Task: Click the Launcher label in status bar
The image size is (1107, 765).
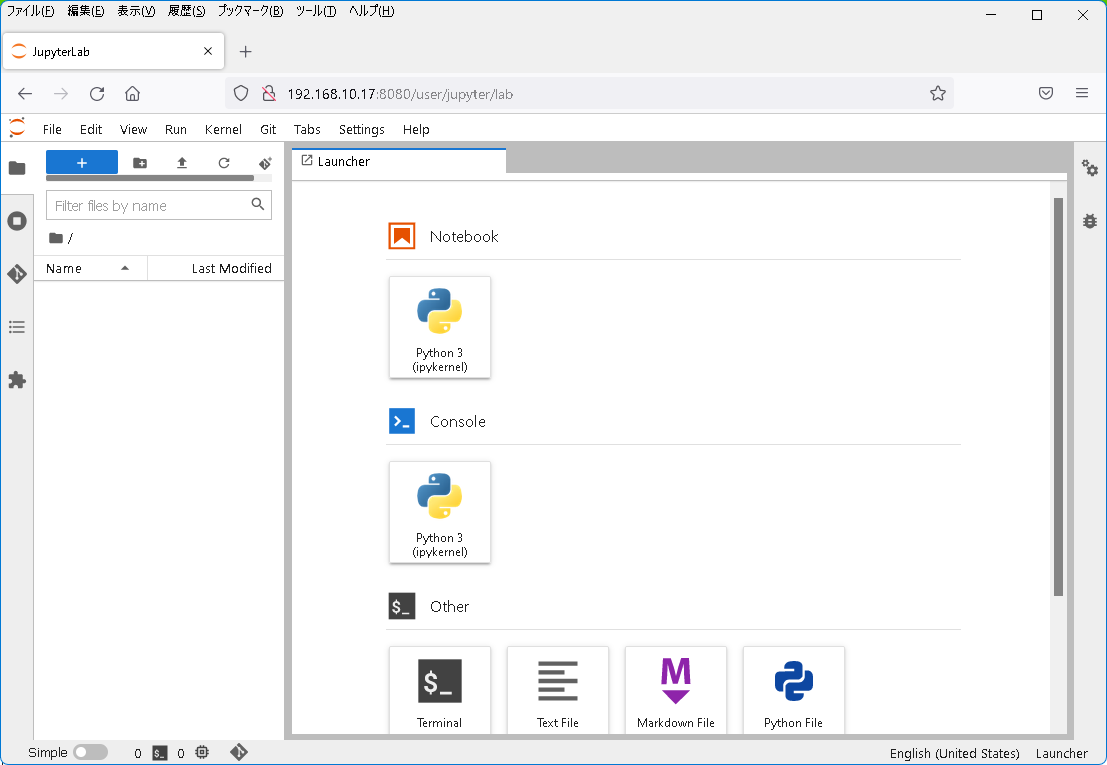Action: tap(1061, 753)
